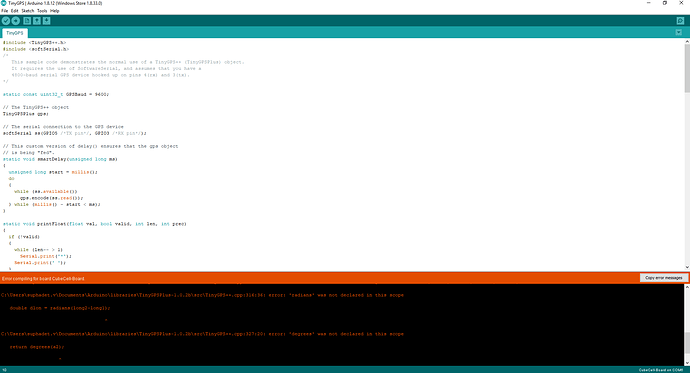Open the Tools menu
This screenshot has width=690, height=373.
tap(42, 11)
